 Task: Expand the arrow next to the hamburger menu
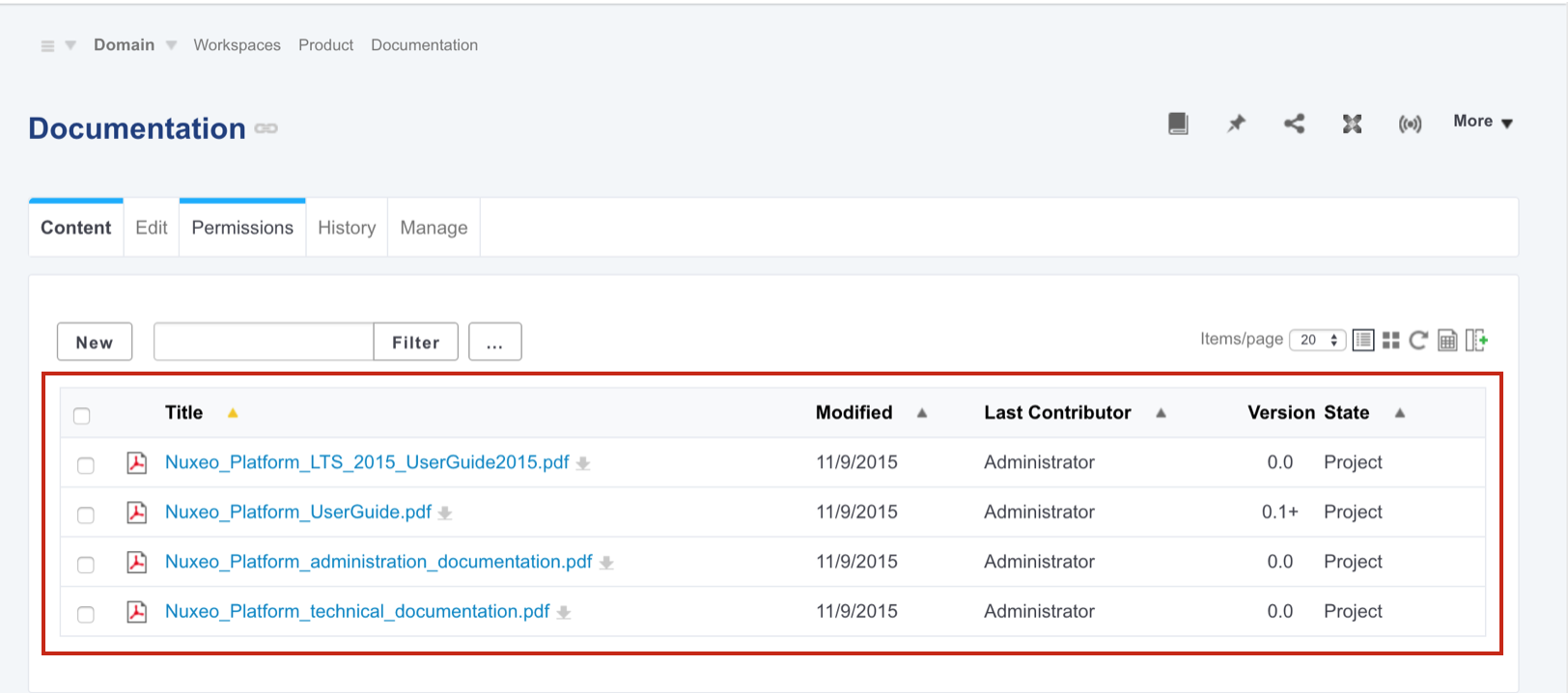[70, 45]
